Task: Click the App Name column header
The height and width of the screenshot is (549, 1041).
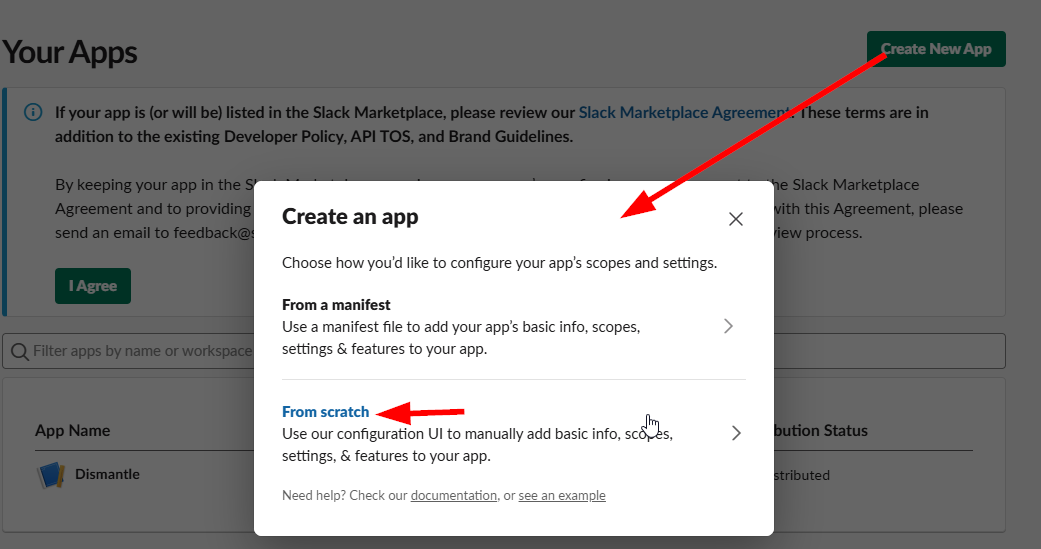Action: tap(72, 431)
